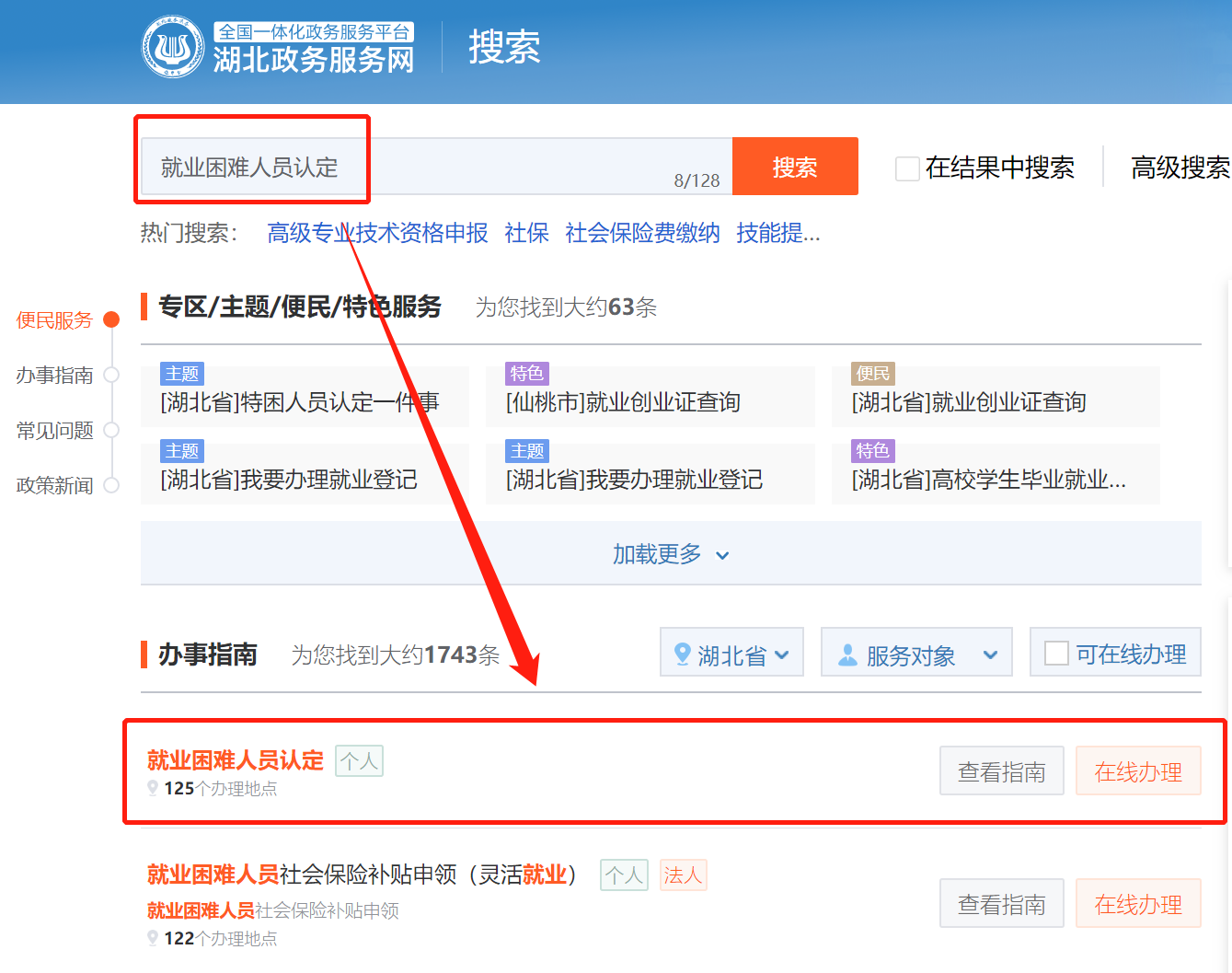Image resolution: width=1232 pixels, height=973 pixels.
Task: Click location pin beside 122个办理地点
Action: click(153, 938)
